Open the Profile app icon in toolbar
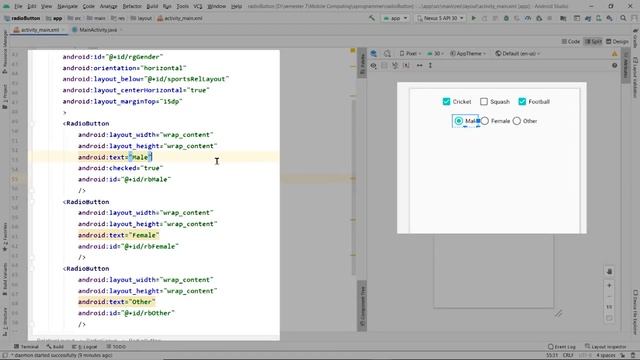Image resolution: width=640 pixels, height=360 pixels. point(528,18)
